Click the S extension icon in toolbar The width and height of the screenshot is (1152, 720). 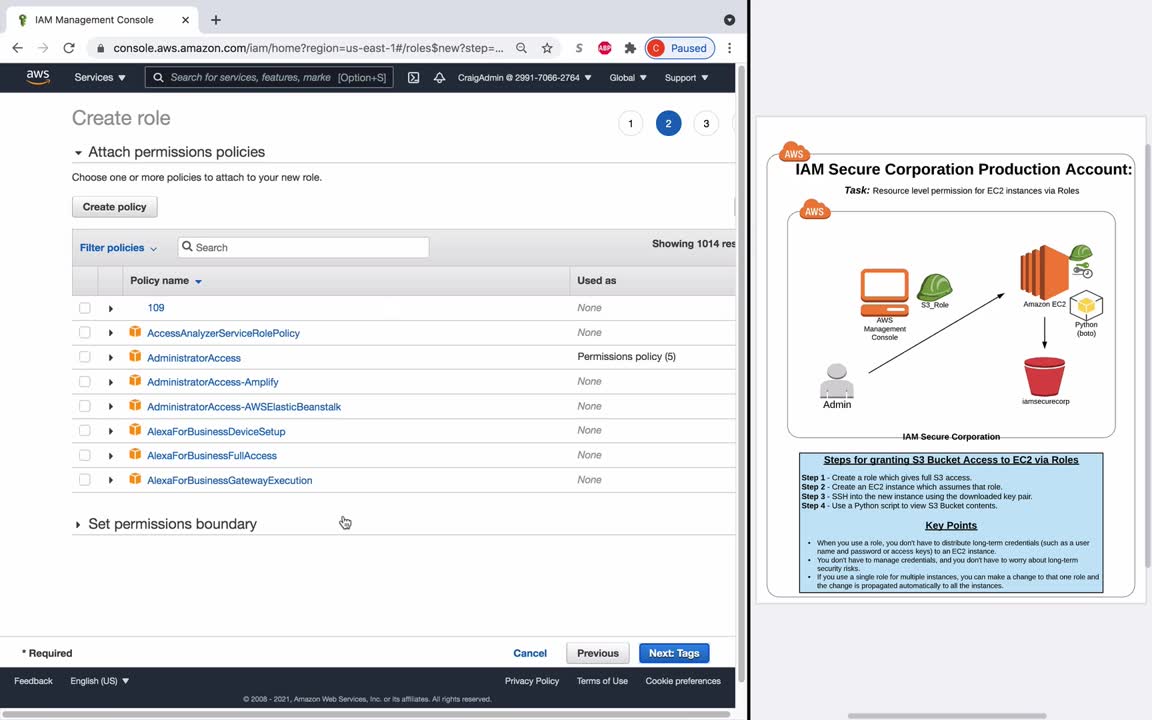pyautogui.click(x=579, y=48)
